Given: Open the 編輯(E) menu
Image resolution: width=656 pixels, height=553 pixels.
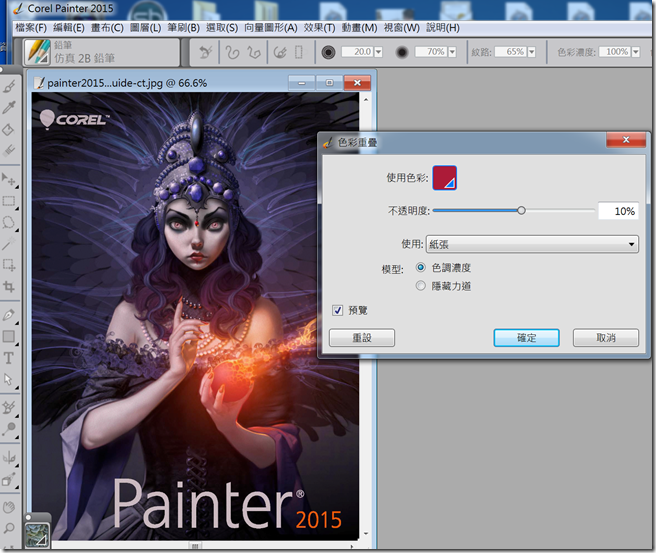Looking at the screenshot, I should [69, 28].
